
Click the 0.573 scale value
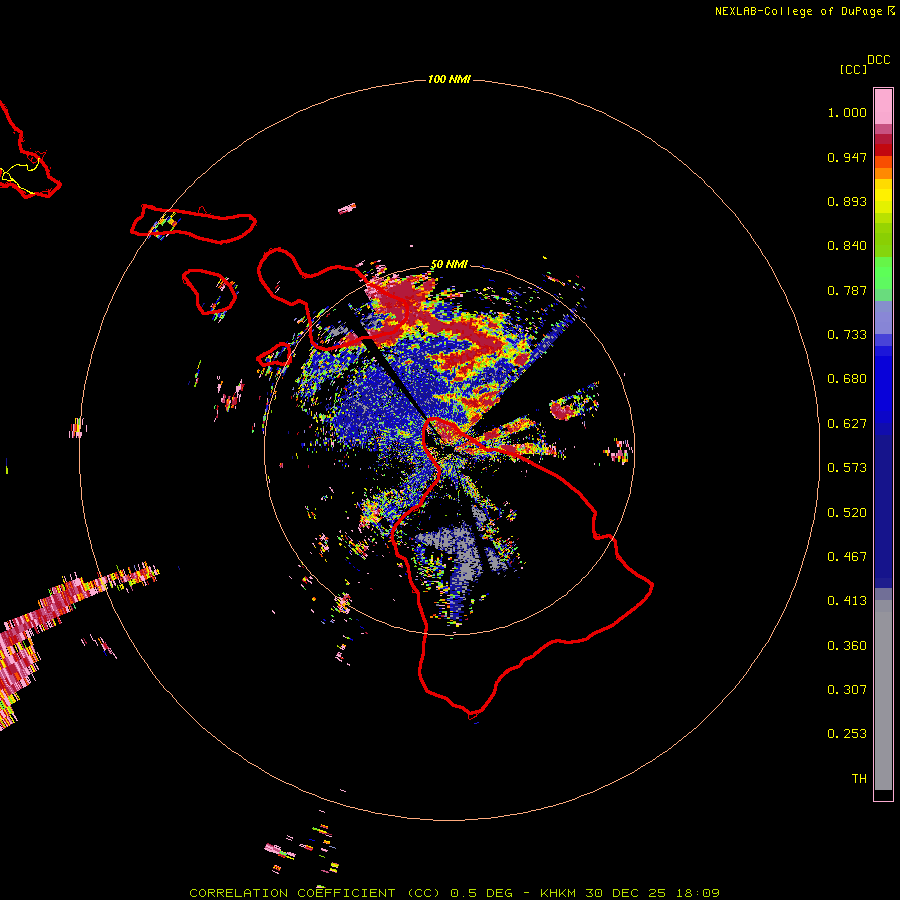[x=847, y=468]
